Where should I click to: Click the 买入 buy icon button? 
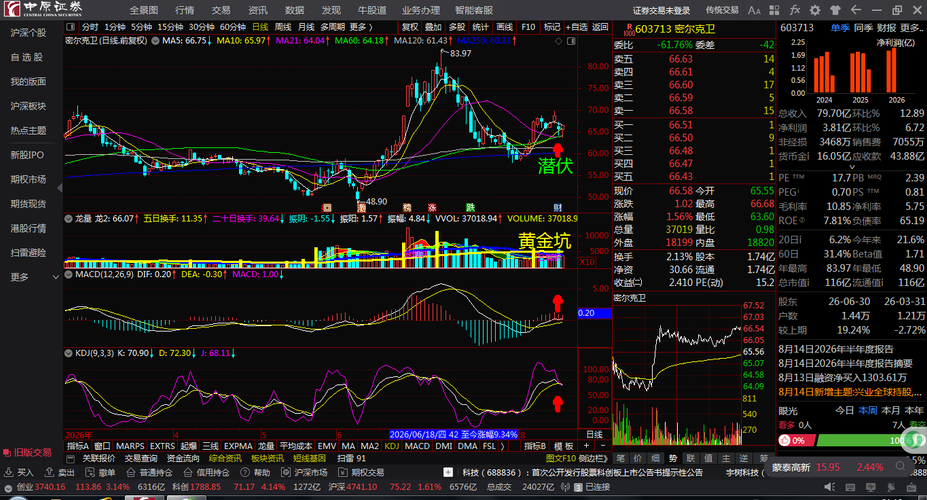pos(19,472)
